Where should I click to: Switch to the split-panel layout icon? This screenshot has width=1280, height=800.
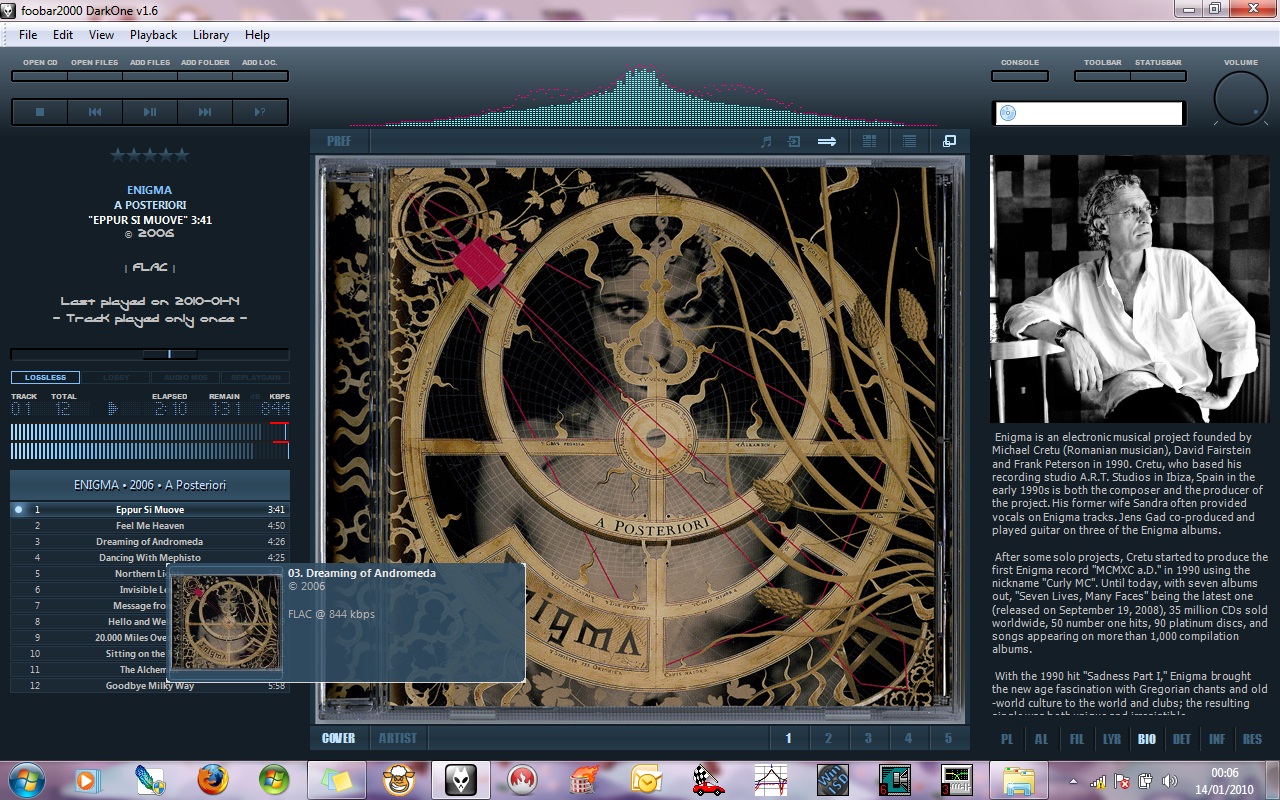click(x=869, y=141)
